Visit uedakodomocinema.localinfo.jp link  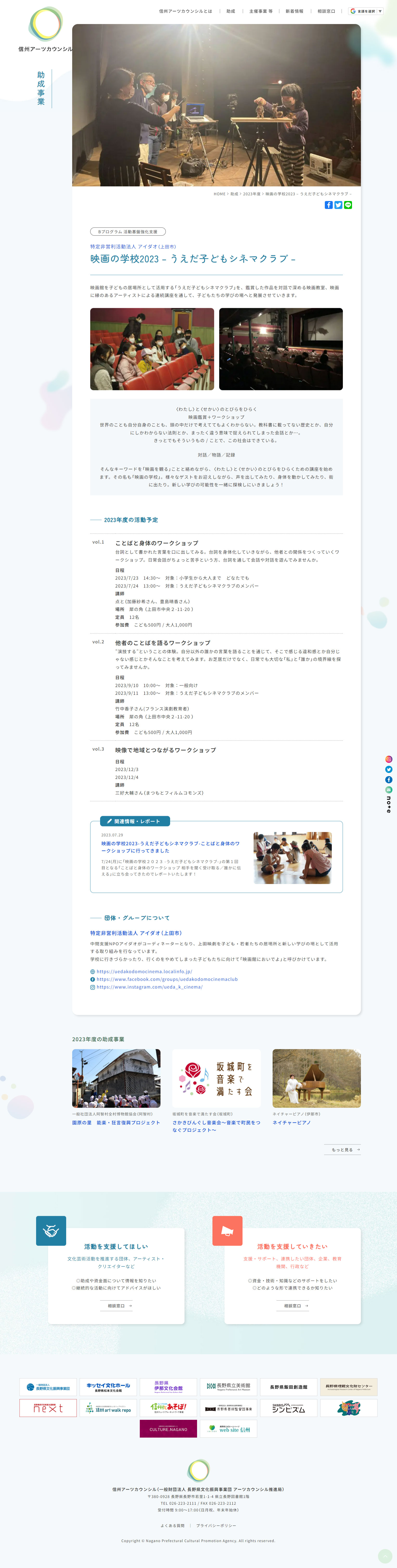pyautogui.click(x=144, y=972)
